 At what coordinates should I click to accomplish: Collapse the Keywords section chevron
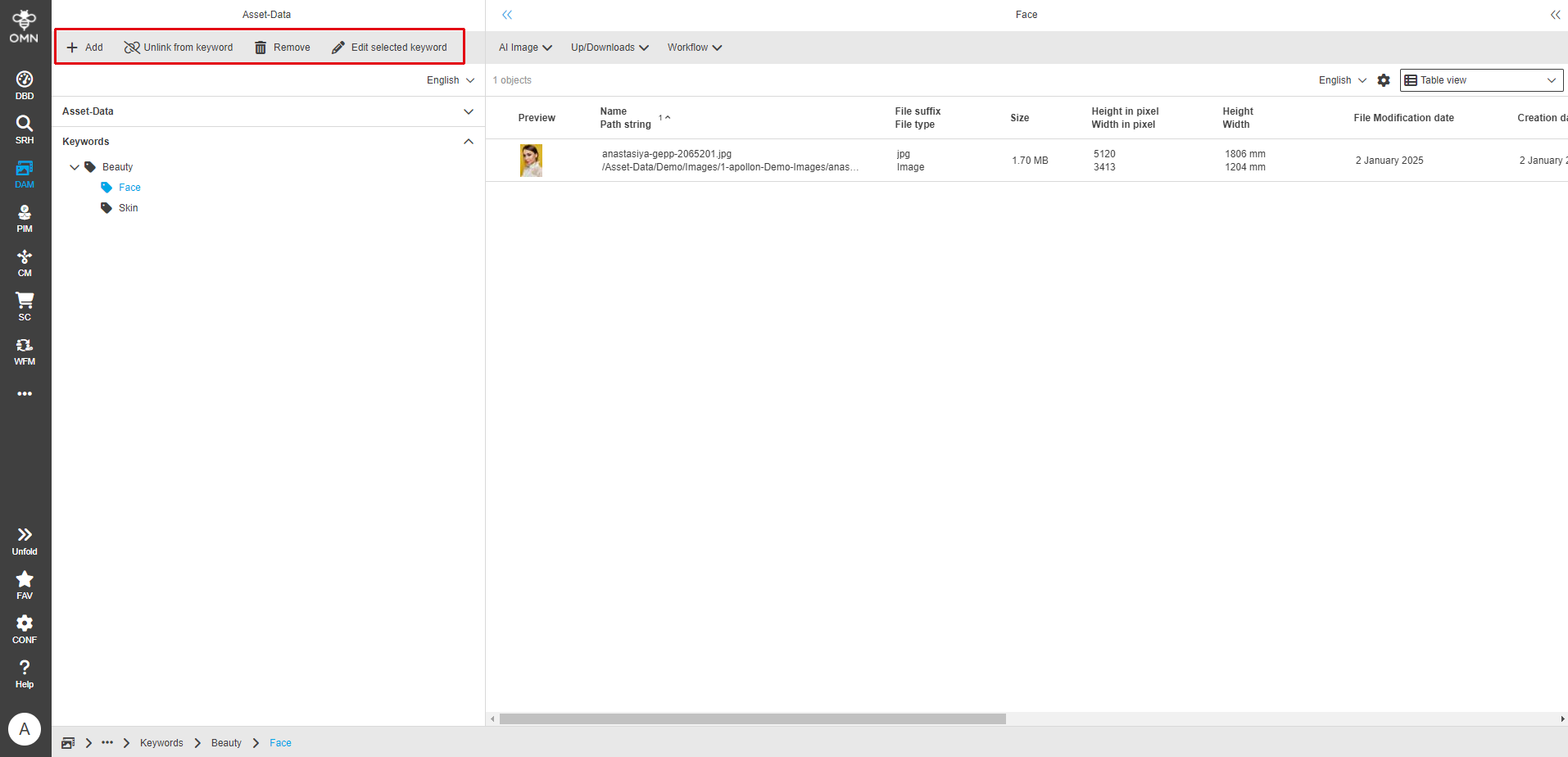click(x=468, y=141)
